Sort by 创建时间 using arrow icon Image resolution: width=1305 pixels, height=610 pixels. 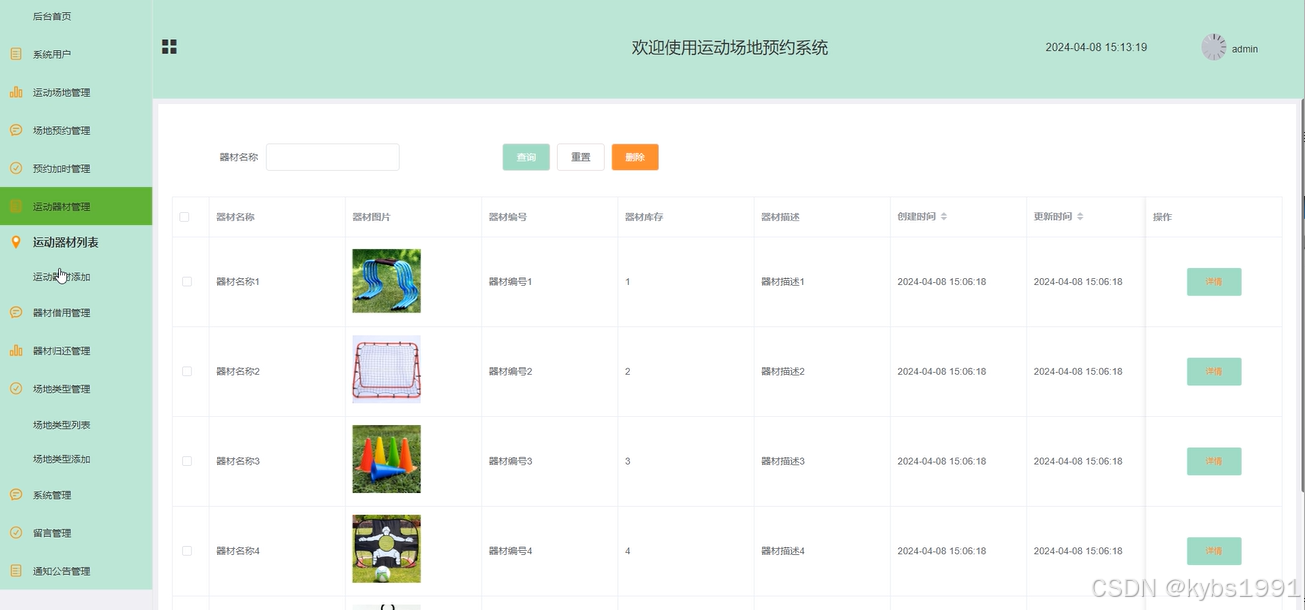(x=944, y=217)
